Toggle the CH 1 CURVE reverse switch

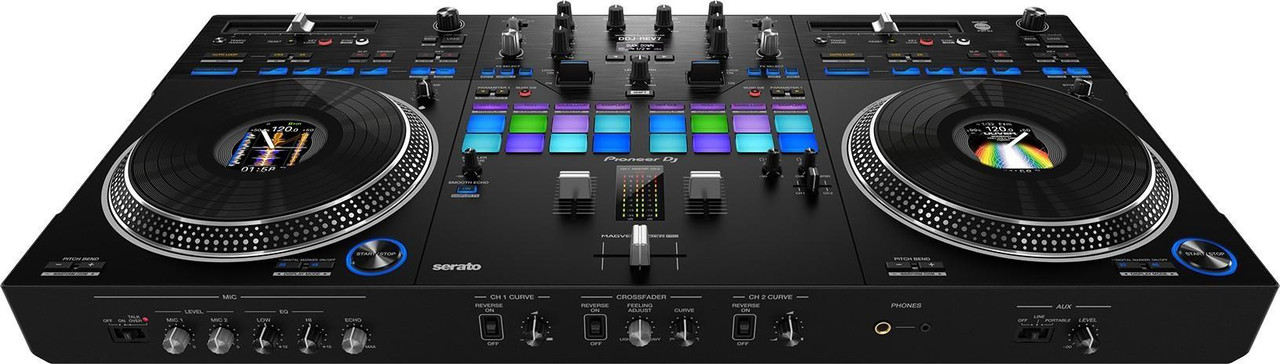[x=492, y=327]
